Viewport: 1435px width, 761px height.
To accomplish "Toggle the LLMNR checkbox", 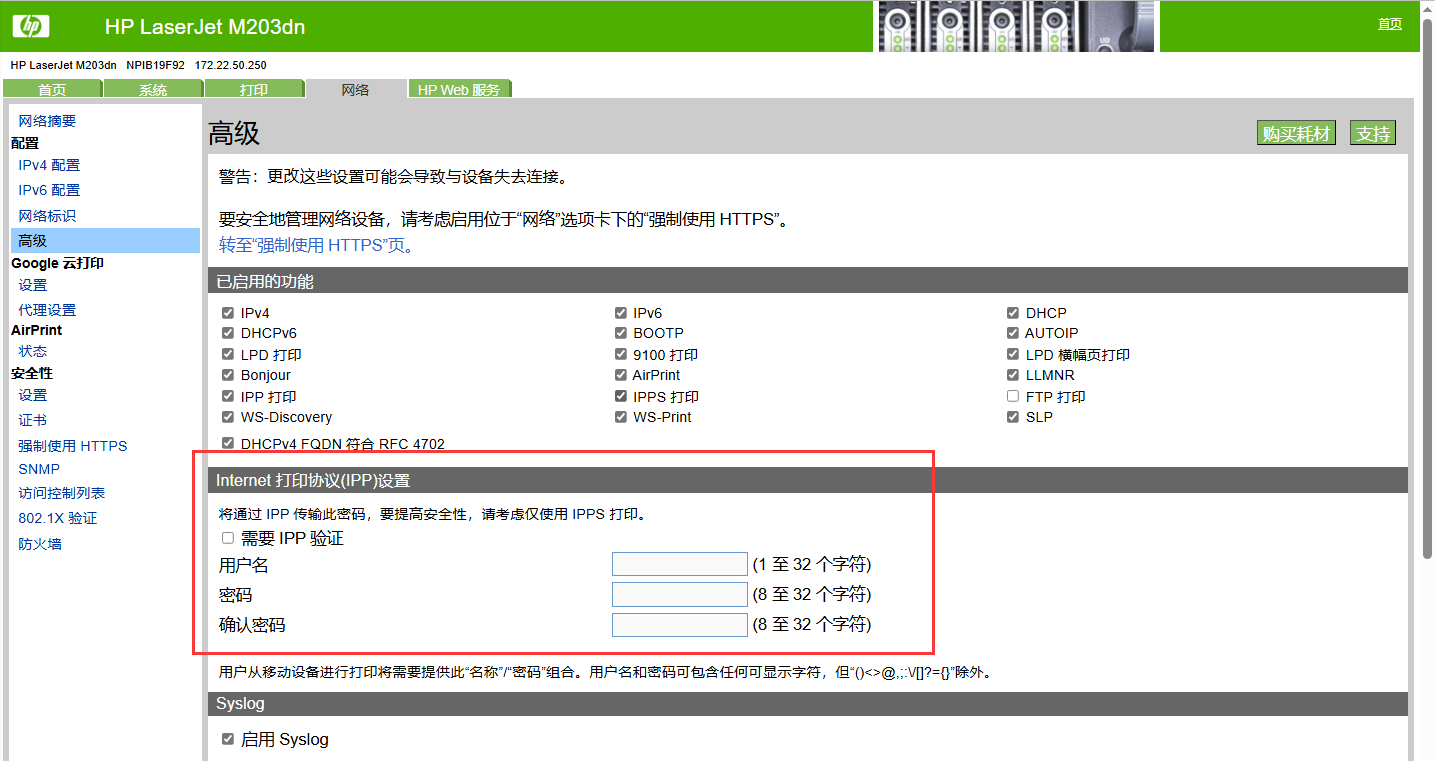I will [1013, 375].
